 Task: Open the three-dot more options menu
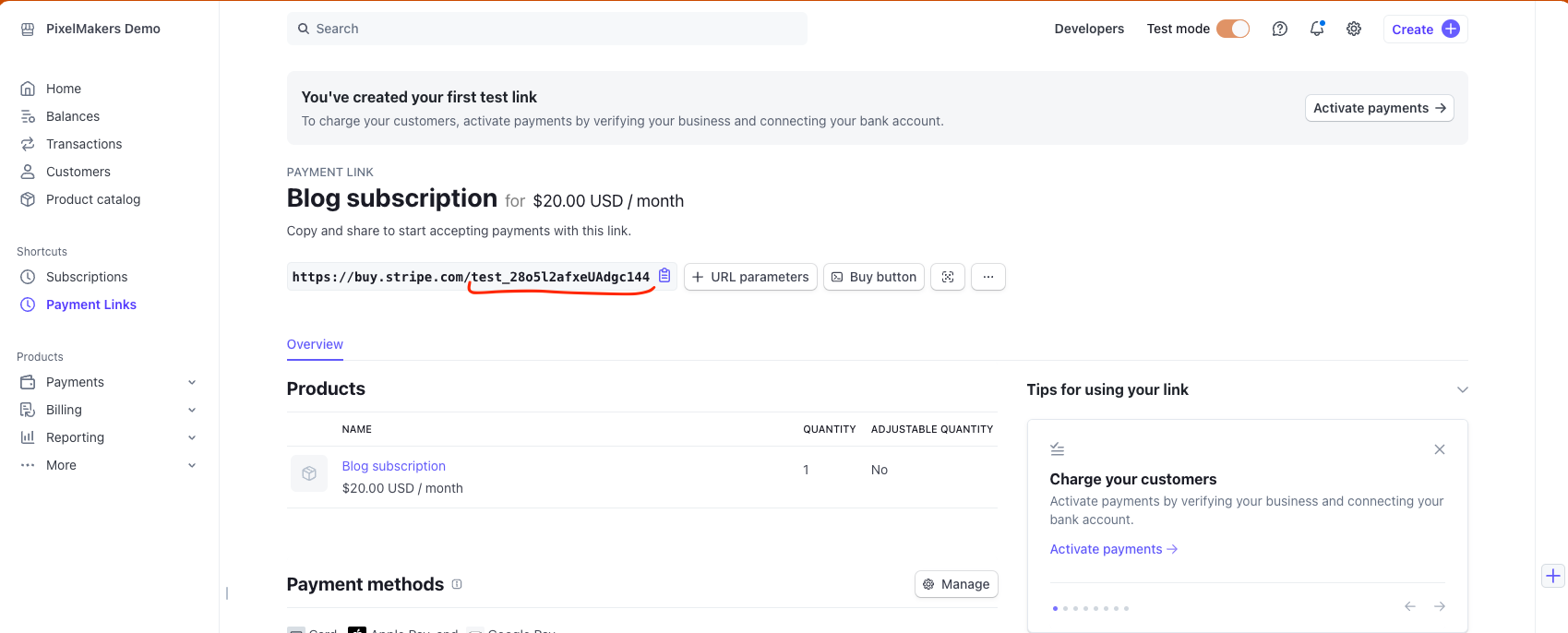tap(988, 277)
